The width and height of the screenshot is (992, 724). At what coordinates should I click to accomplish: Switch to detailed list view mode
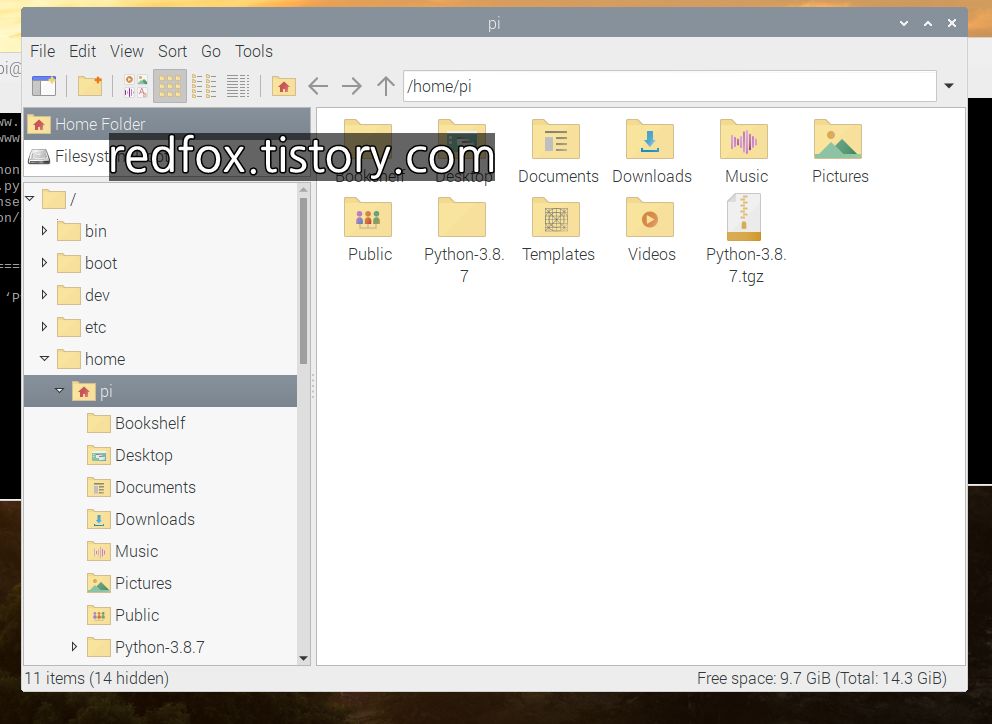pyautogui.click(x=238, y=85)
